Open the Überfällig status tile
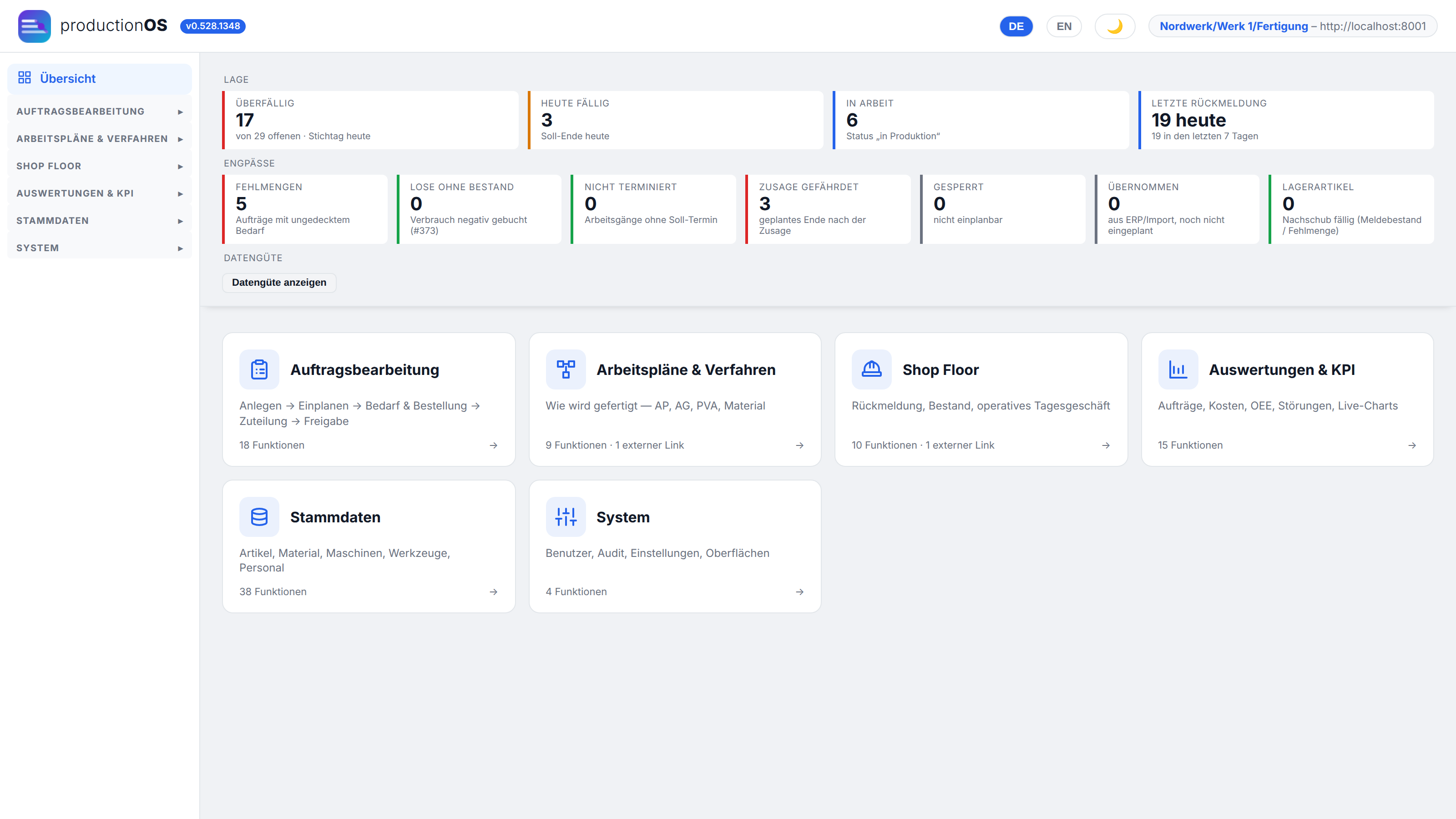This screenshot has height=819, width=1456. 370,120
